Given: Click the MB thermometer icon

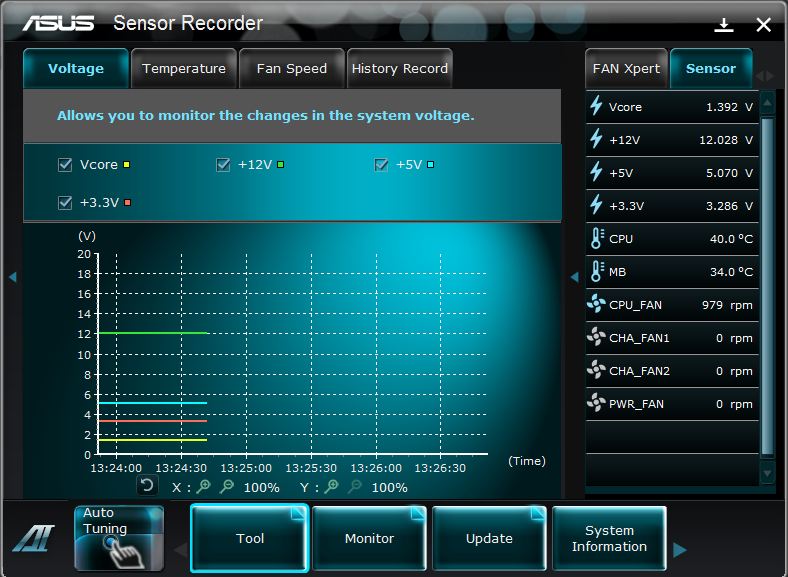Looking at the screenshot, I should click(597, 271).
